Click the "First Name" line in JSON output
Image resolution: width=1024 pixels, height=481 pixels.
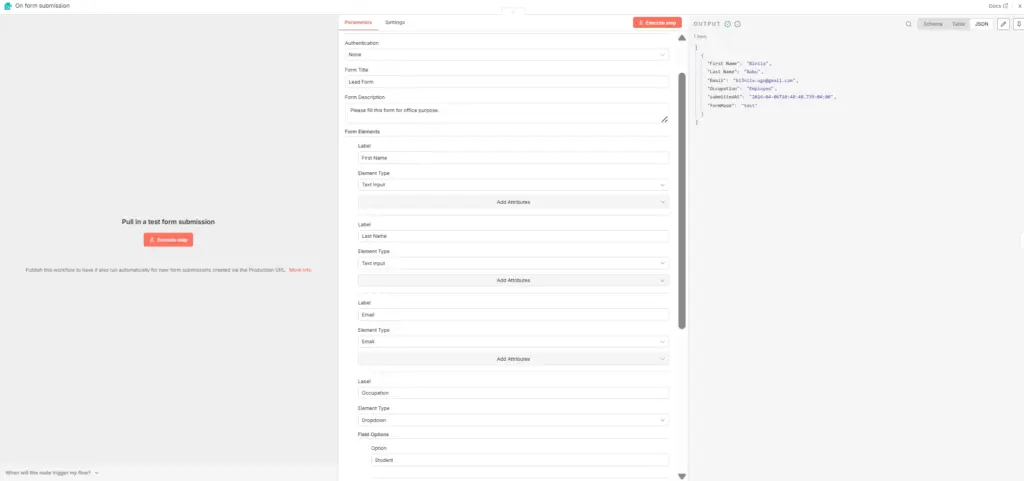coord(739,63)
